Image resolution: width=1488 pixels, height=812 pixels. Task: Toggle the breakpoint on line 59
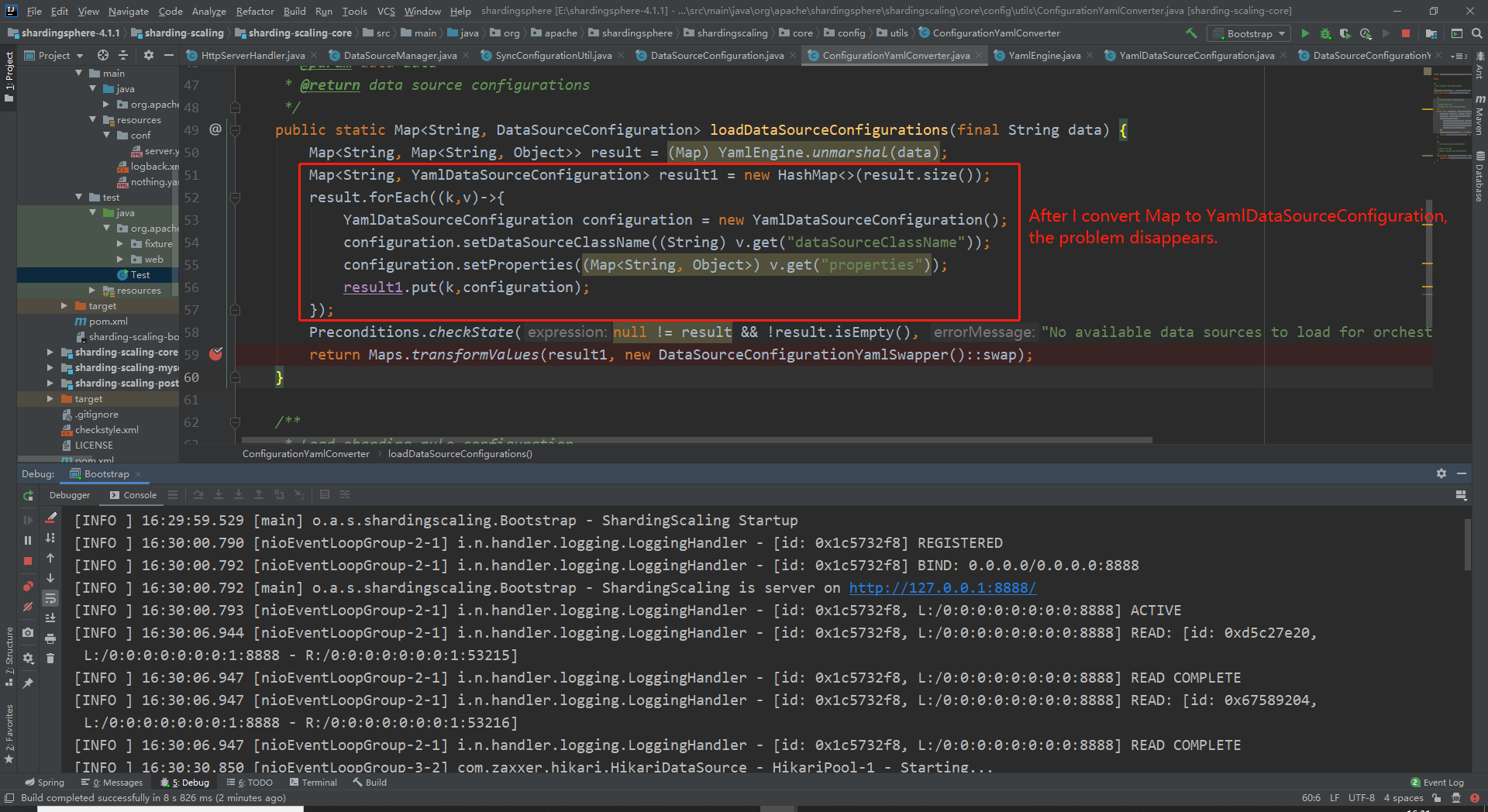click(x=216, y=354)
